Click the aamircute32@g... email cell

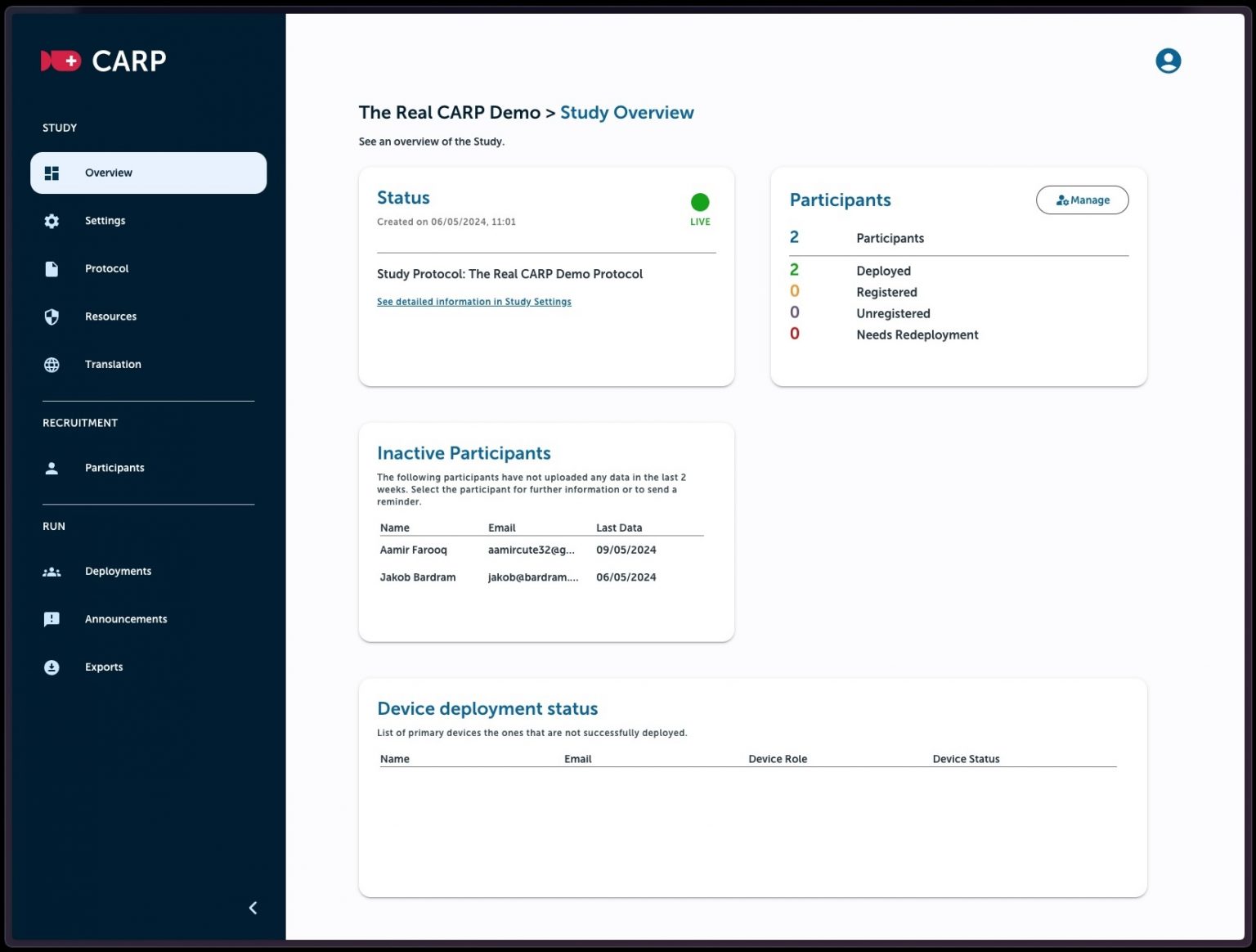point(532,550)
